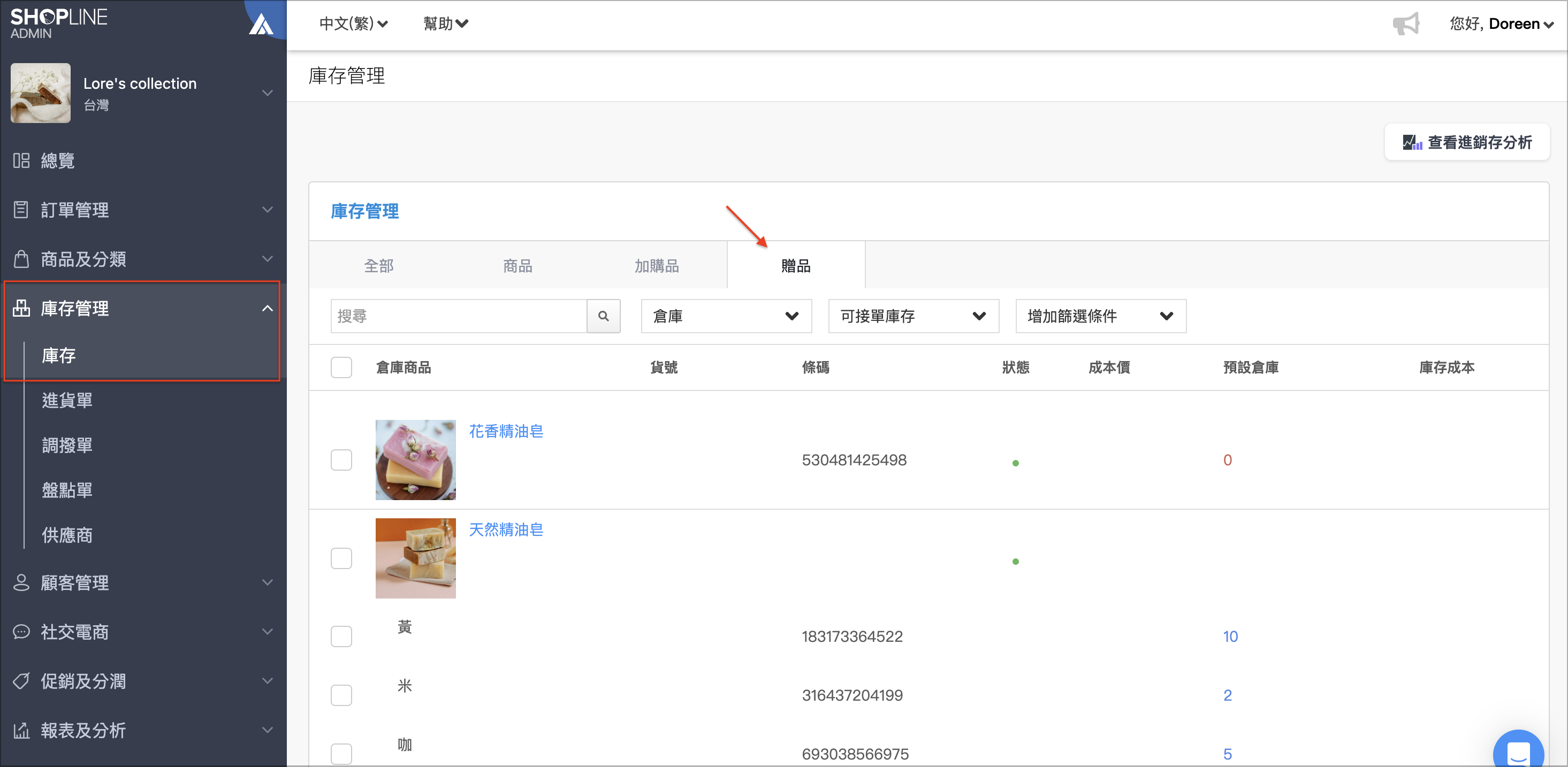Image resolution: width=1568 pixels, height=767 pixels.
Task: Click the 庫存管理 panel heading link
Action: (x=364, y=211)
